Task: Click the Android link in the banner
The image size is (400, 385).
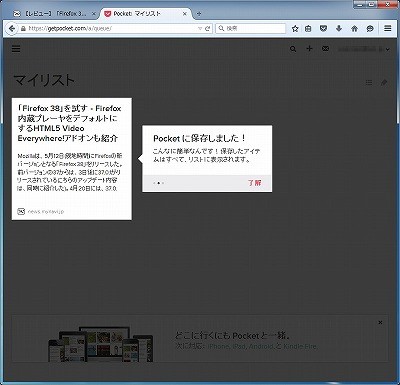Action: (261, 346)
